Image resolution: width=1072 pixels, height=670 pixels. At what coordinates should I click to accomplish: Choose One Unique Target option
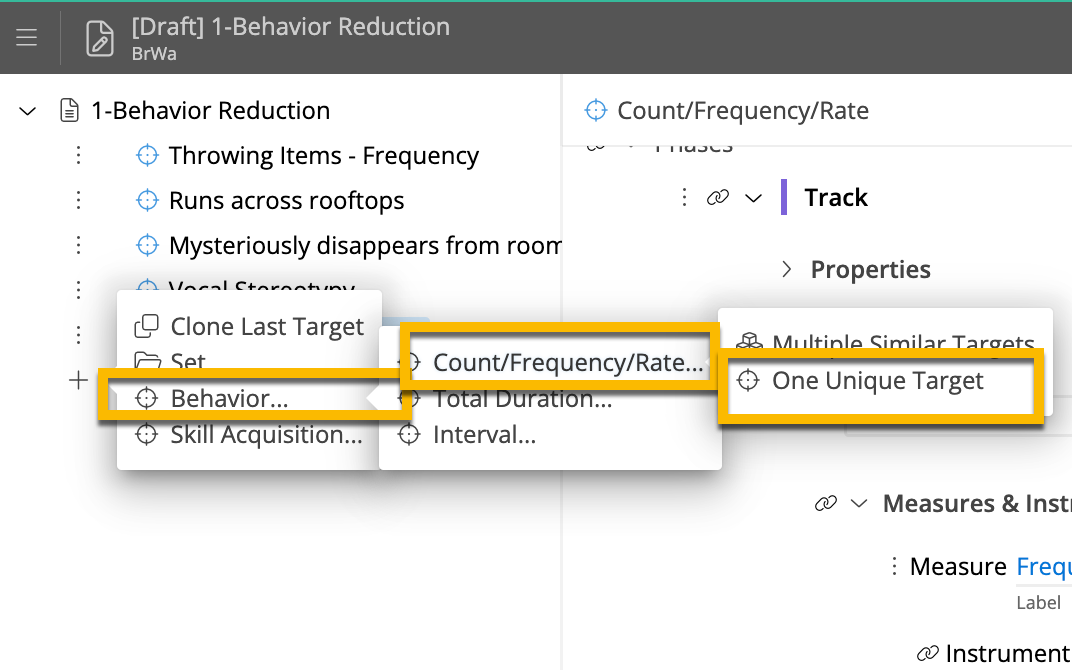[877, 380]
